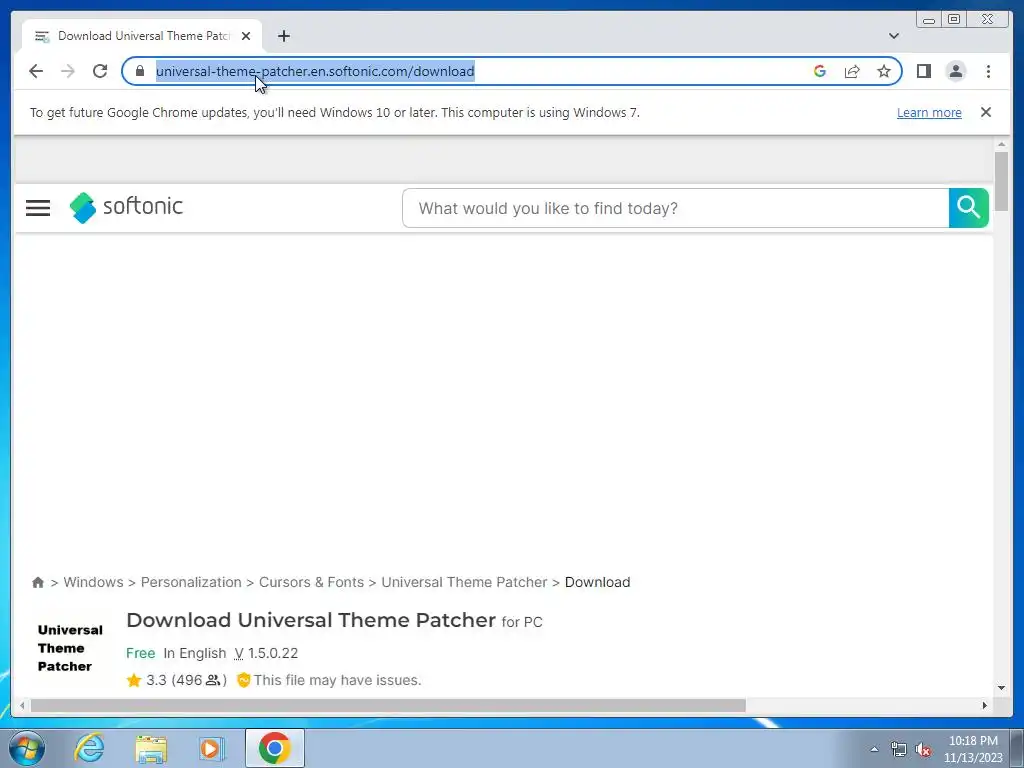This screenshot has width=1024, height=768.
Task: Open Windows Media Player from taskbar
Action: coord(211,748)
